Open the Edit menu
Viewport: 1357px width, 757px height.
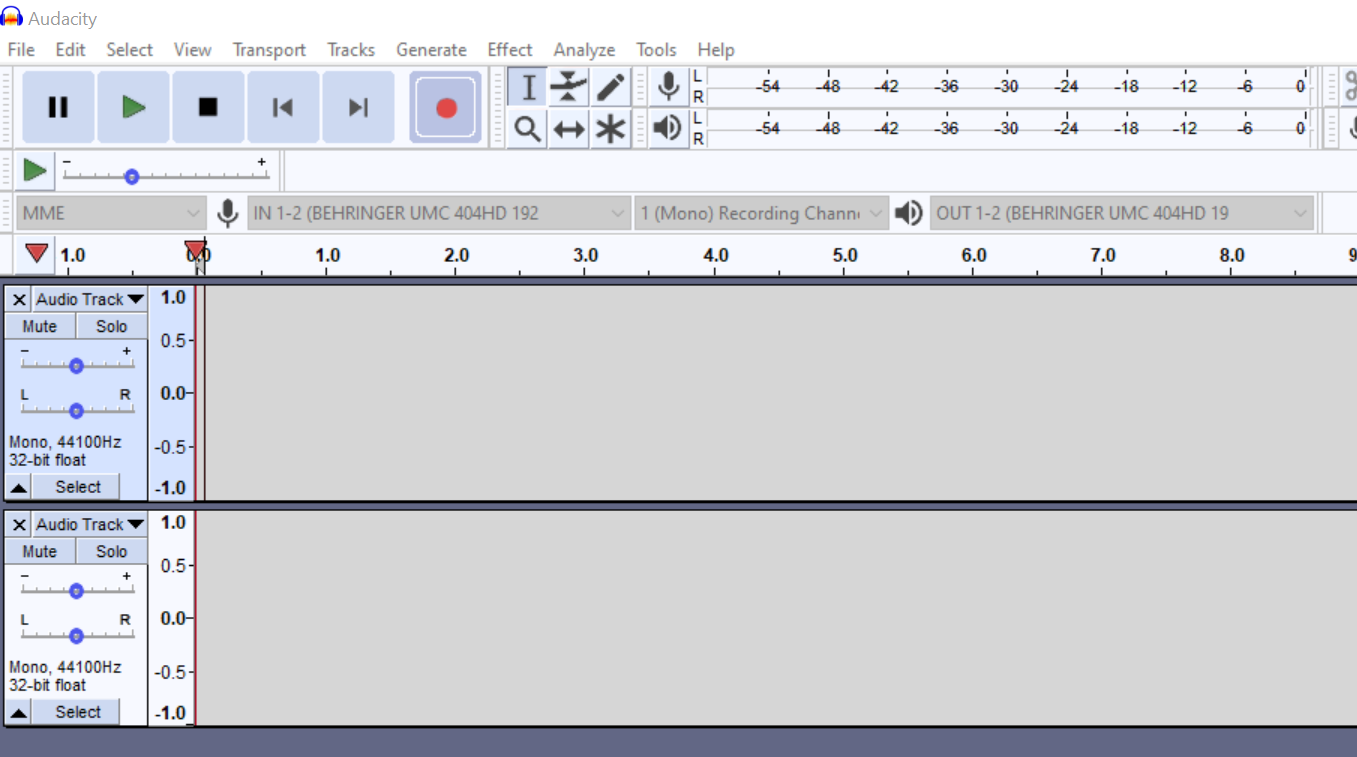coord(70,50)
